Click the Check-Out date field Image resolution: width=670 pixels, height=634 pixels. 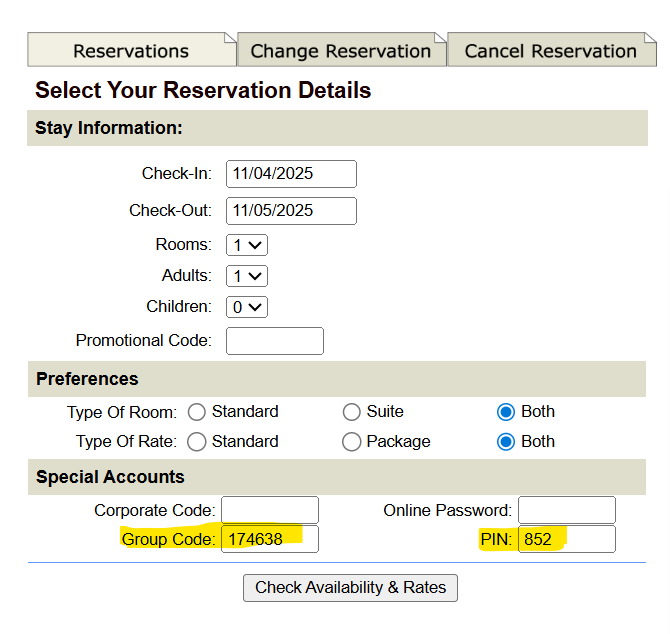[291, 211]
